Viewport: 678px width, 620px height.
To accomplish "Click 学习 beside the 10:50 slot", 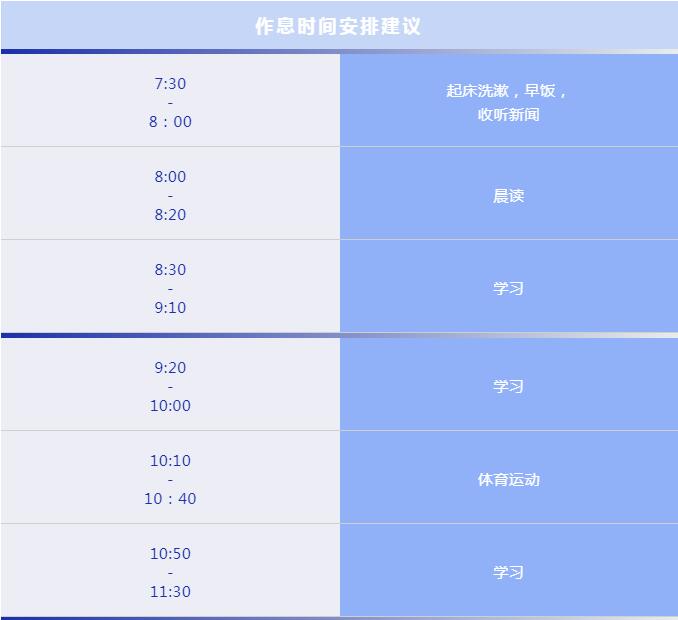I will click(509, 570).
